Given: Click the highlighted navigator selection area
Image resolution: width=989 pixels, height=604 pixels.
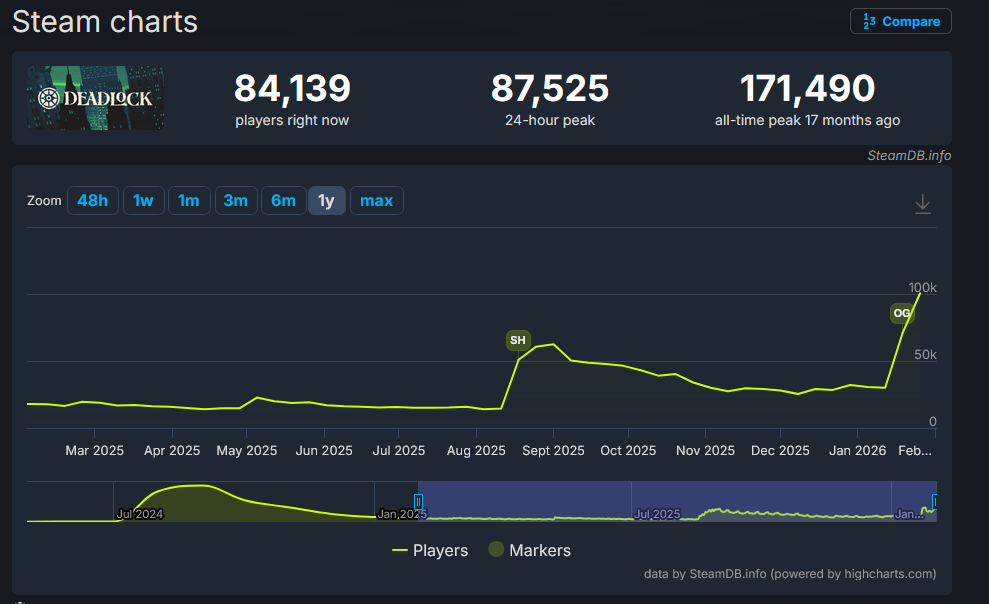Looking at the screenshot, I should [x=677, y=501].
